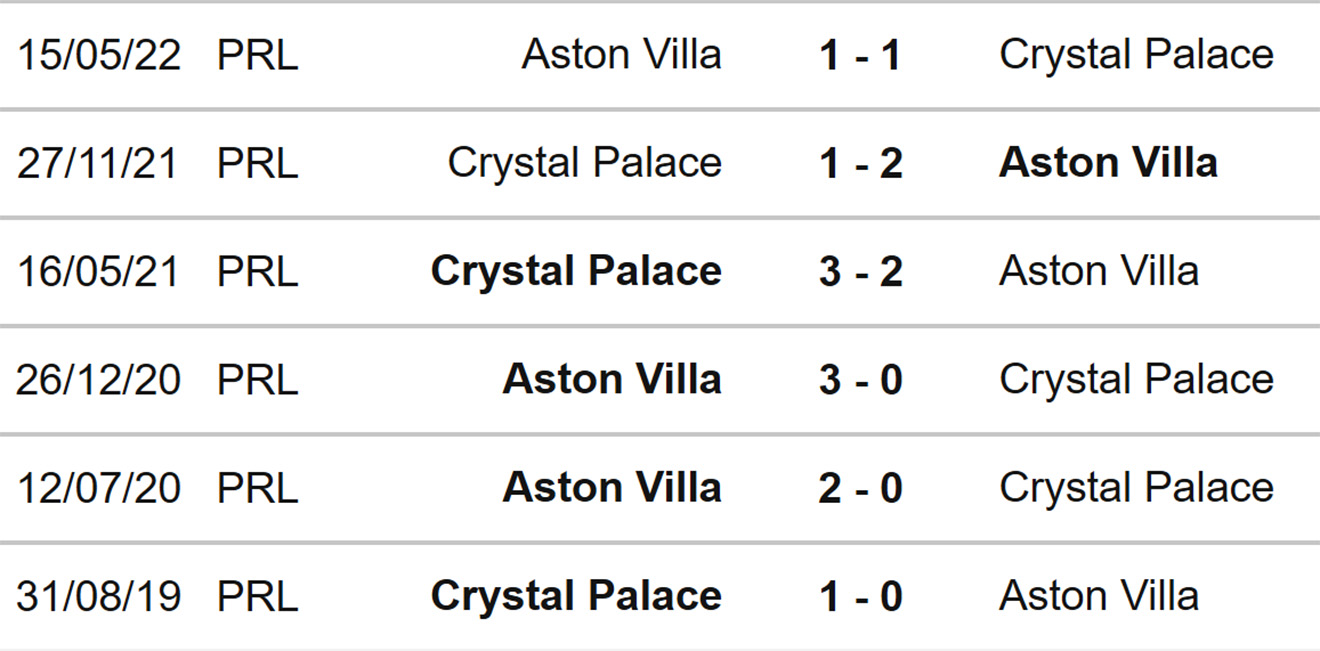1320x651 pixels.
Task: Click away team Aston Villa in 16/05/21 row
Action: pos(1099,271)
